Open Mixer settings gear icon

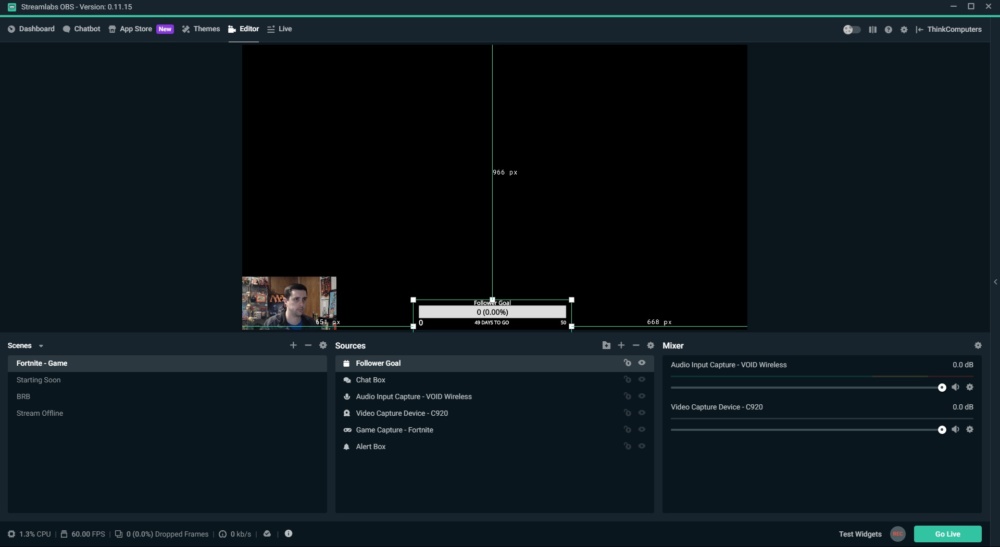click(978, 345)
